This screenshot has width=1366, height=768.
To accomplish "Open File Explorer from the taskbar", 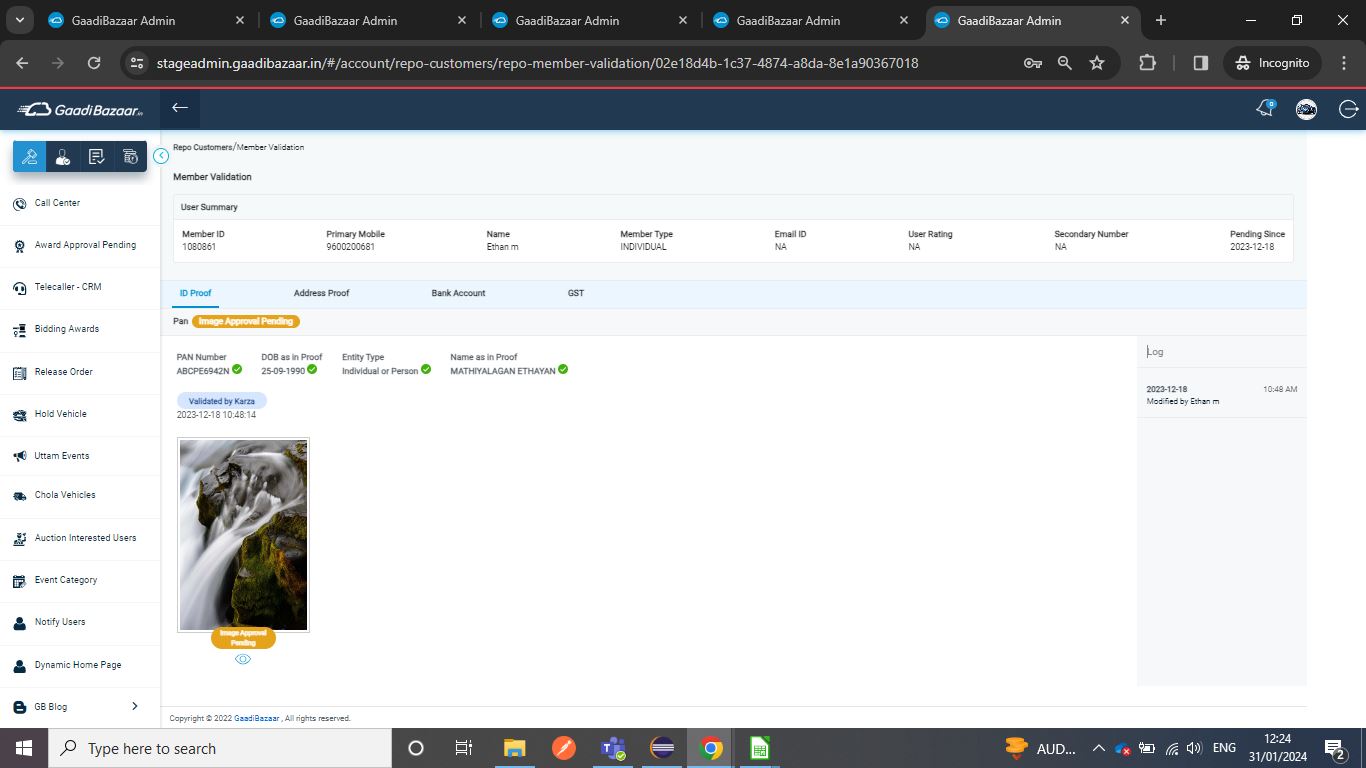I will (514, 748).
